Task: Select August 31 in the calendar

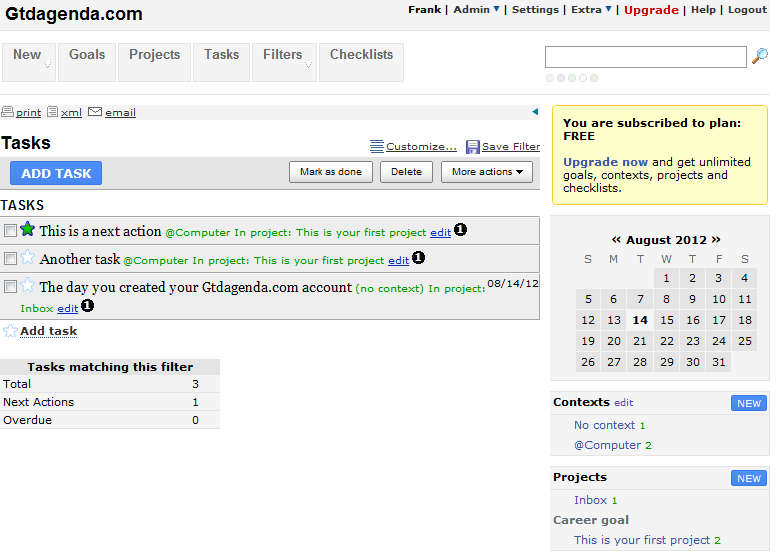Action: coord(718,362)
